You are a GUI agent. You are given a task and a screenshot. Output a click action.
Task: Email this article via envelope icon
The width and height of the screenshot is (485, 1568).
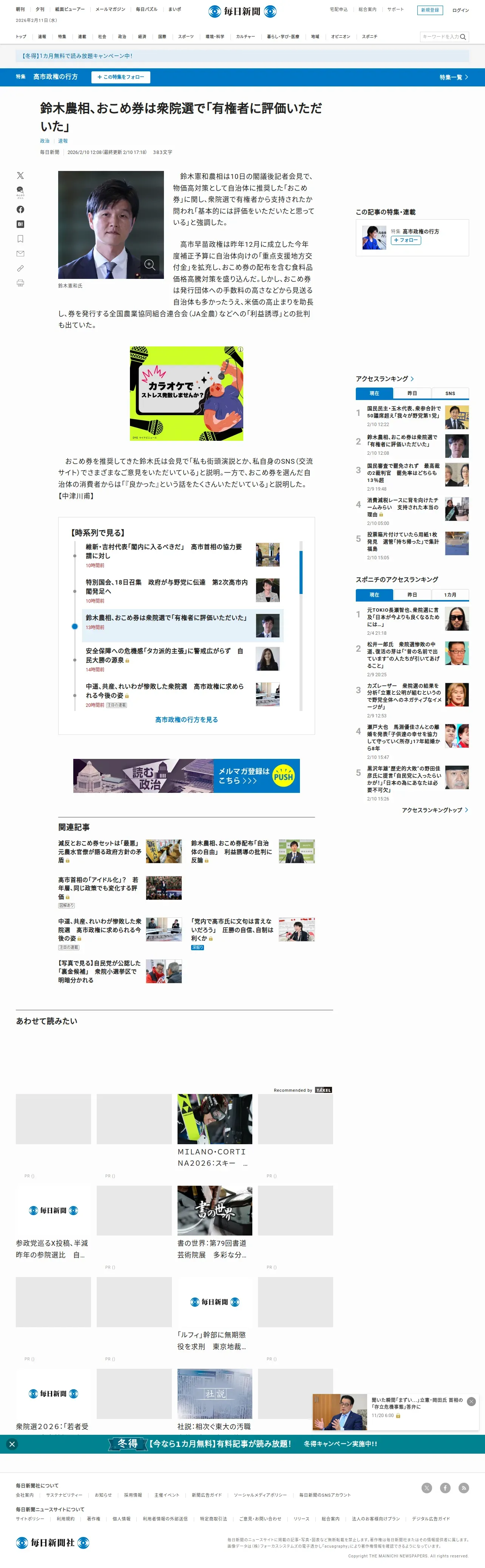[x=20, y=253]
